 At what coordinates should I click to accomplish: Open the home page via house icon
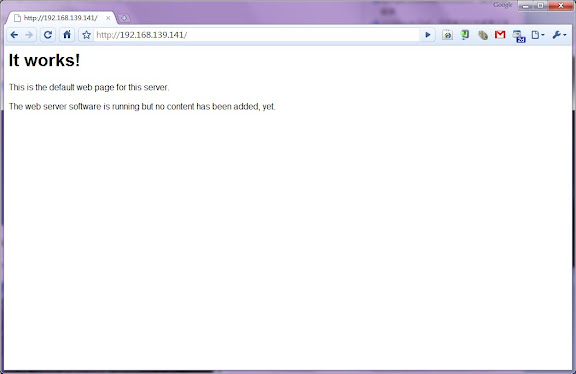(x=67, y=35)
